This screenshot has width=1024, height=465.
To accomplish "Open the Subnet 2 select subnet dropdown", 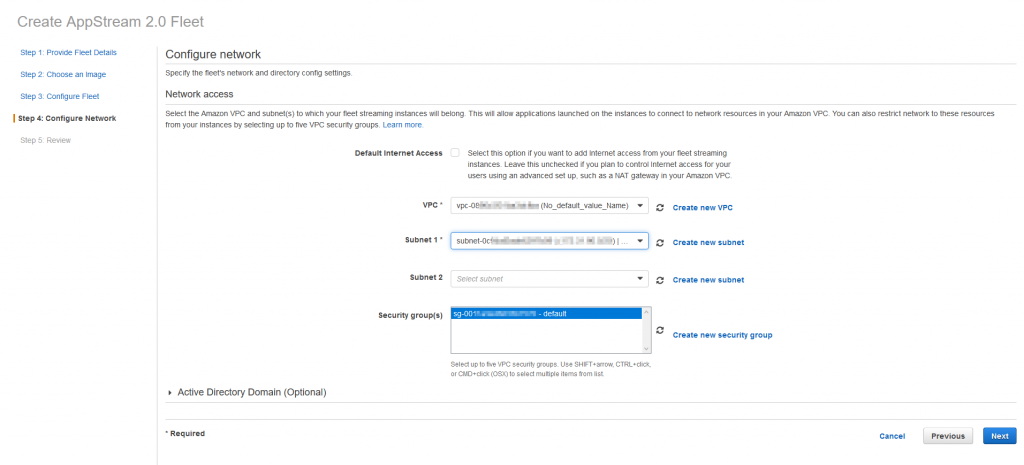I will pyautogui.click(x=549, y=279).
